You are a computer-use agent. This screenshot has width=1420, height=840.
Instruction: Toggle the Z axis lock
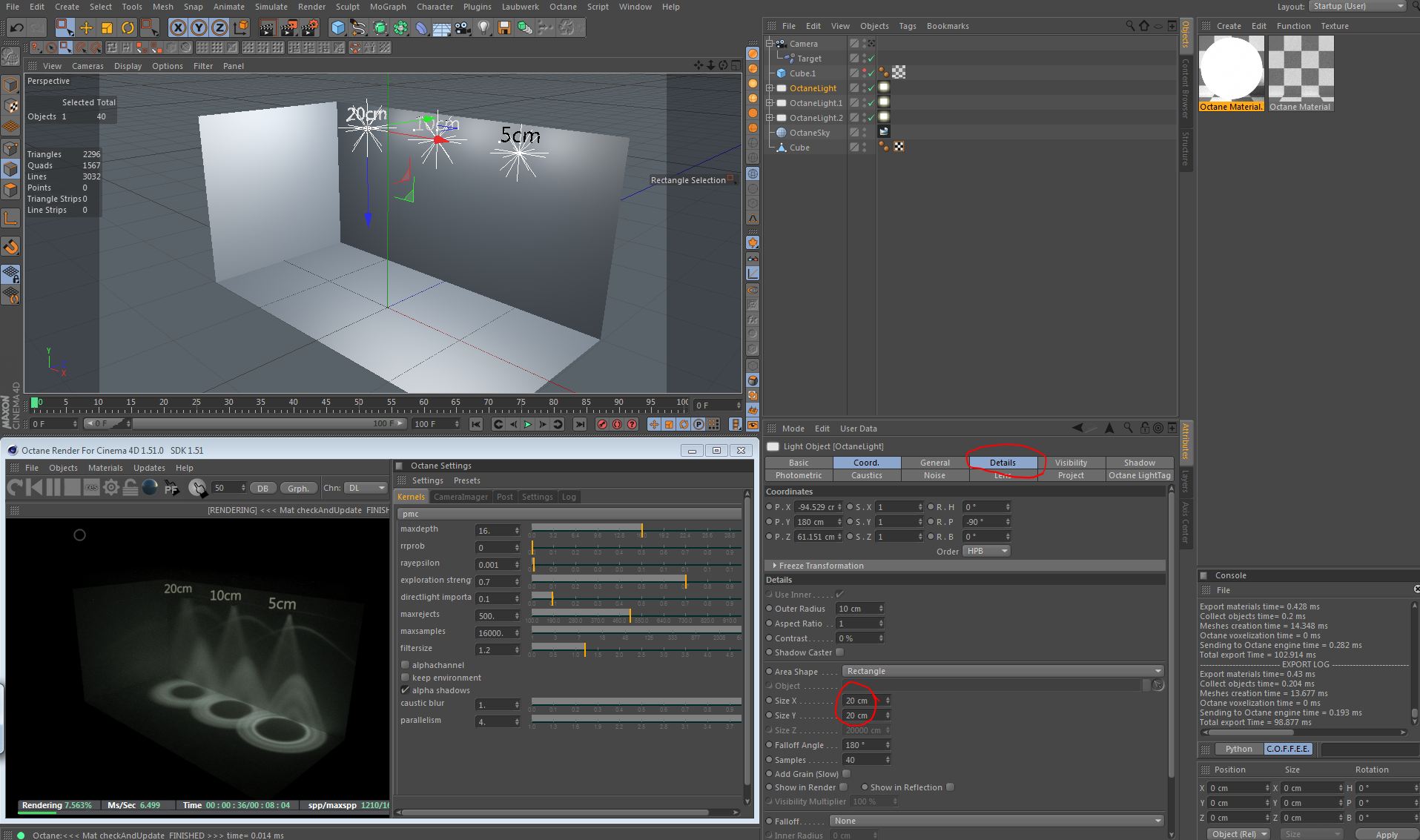tap(219, 28)
